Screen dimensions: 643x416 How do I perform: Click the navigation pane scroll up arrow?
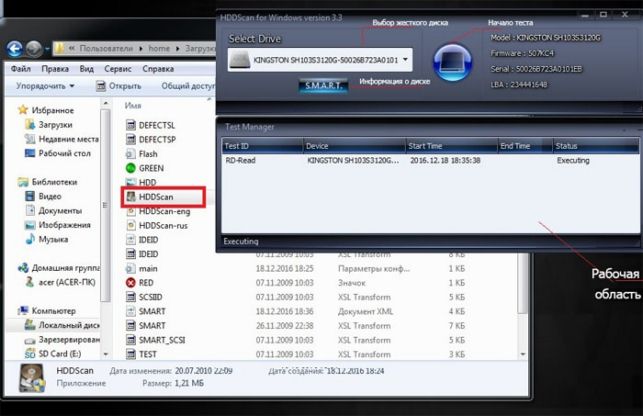[106, 103]
